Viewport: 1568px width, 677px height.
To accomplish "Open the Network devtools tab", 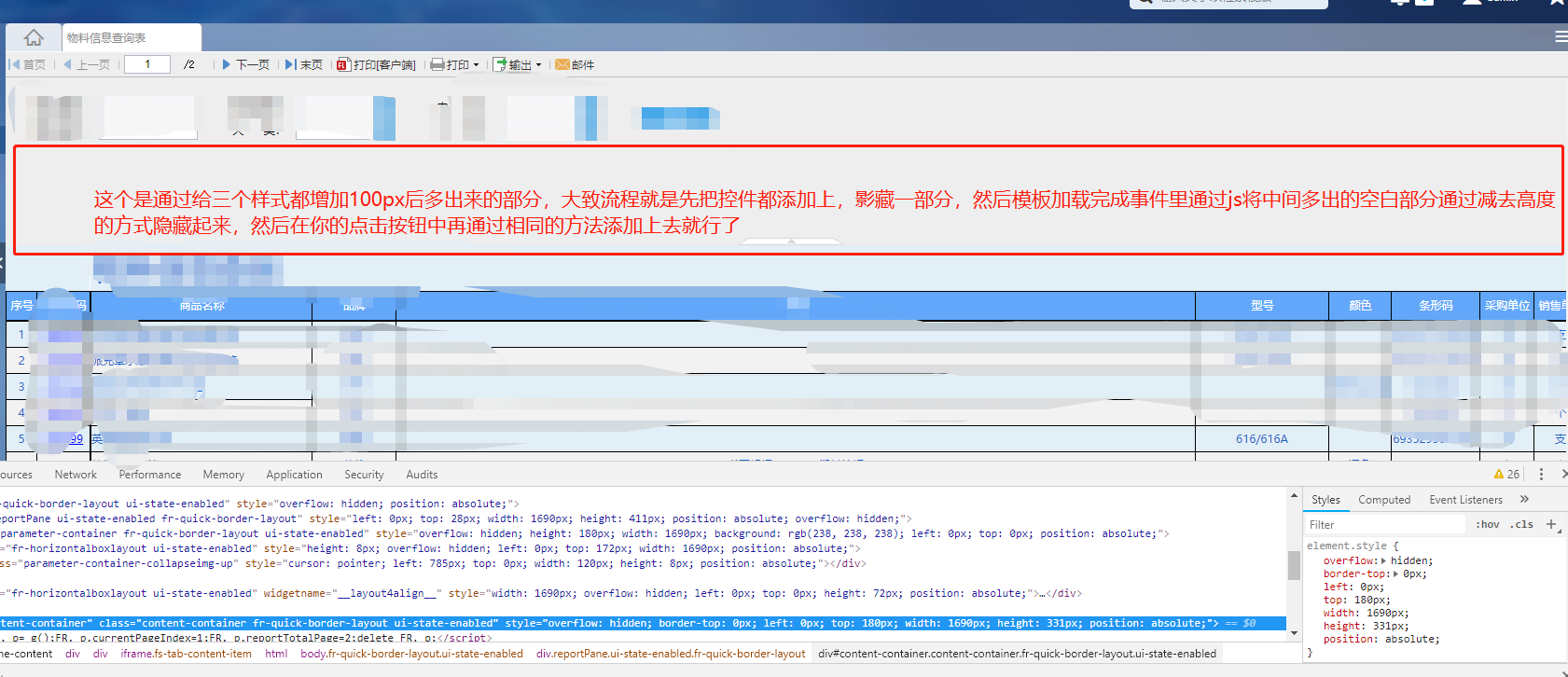I will pos(76,475).
